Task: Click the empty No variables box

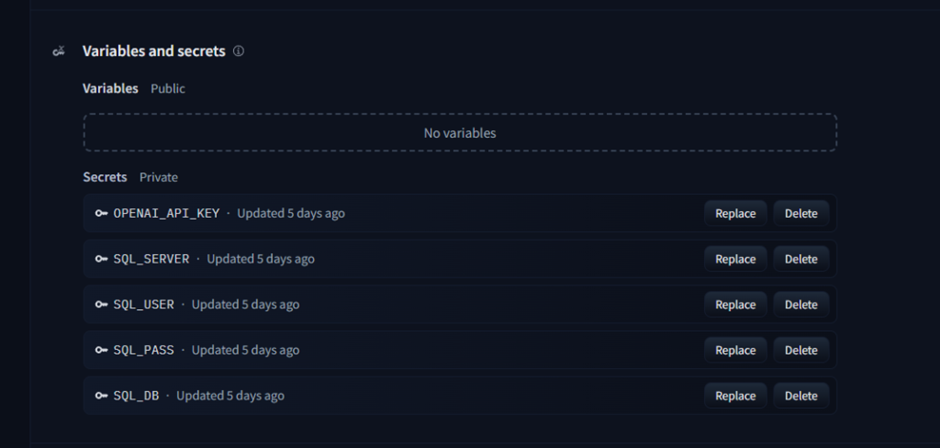Action: pyautogui.click(x=460, y=133)
